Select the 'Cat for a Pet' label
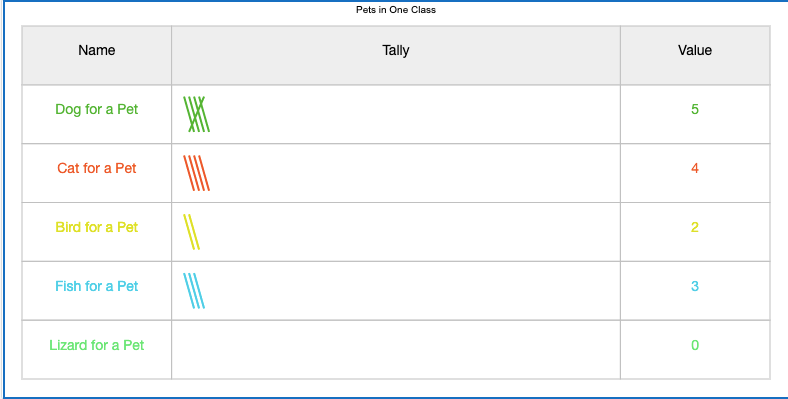Image resolution: width=788 pixels, height=399 pixels. [x=96, y=168]
